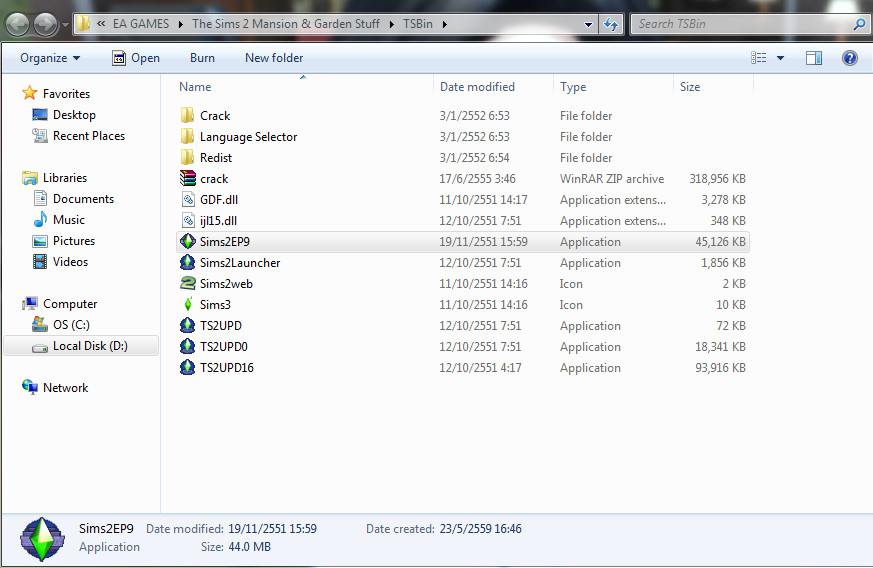Select Libraries in navigation pane

(65, 178)
